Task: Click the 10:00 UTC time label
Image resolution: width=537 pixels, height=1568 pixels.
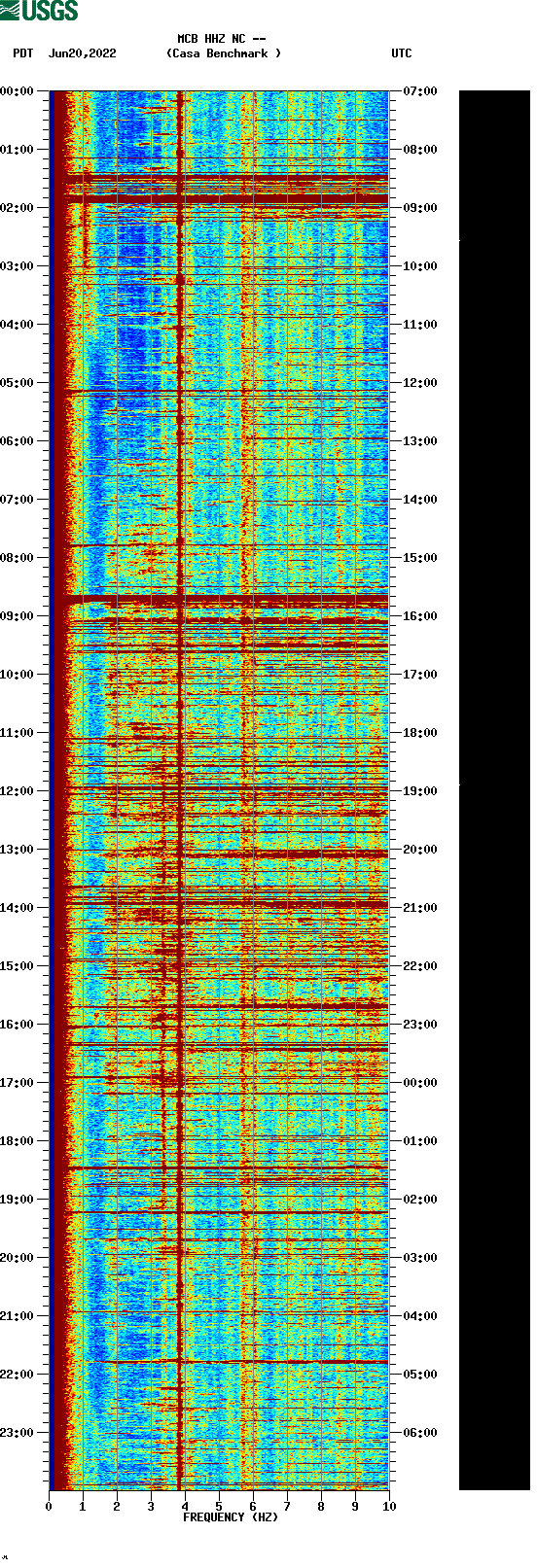Action: pos(420,266)
